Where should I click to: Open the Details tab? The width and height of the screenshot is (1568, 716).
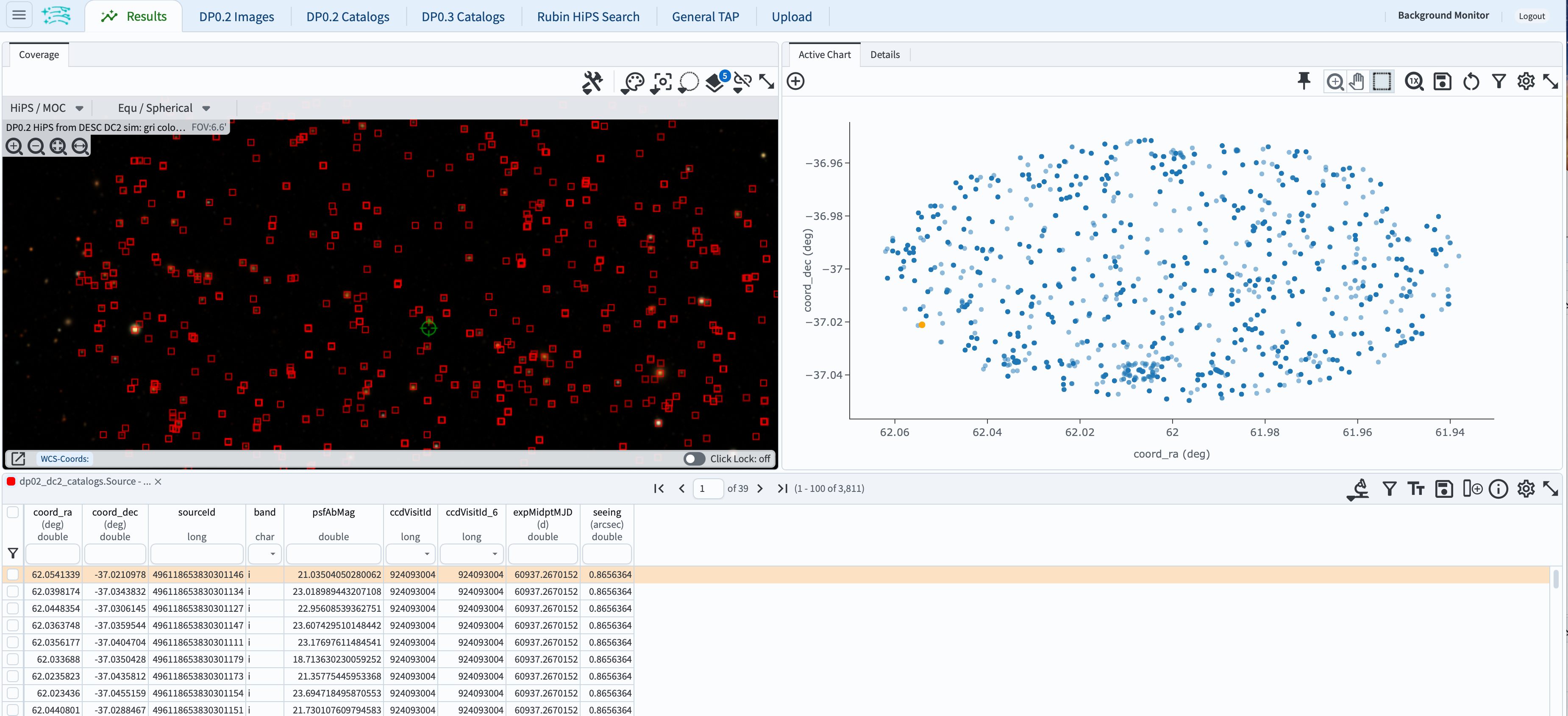(x=884, y=55)
